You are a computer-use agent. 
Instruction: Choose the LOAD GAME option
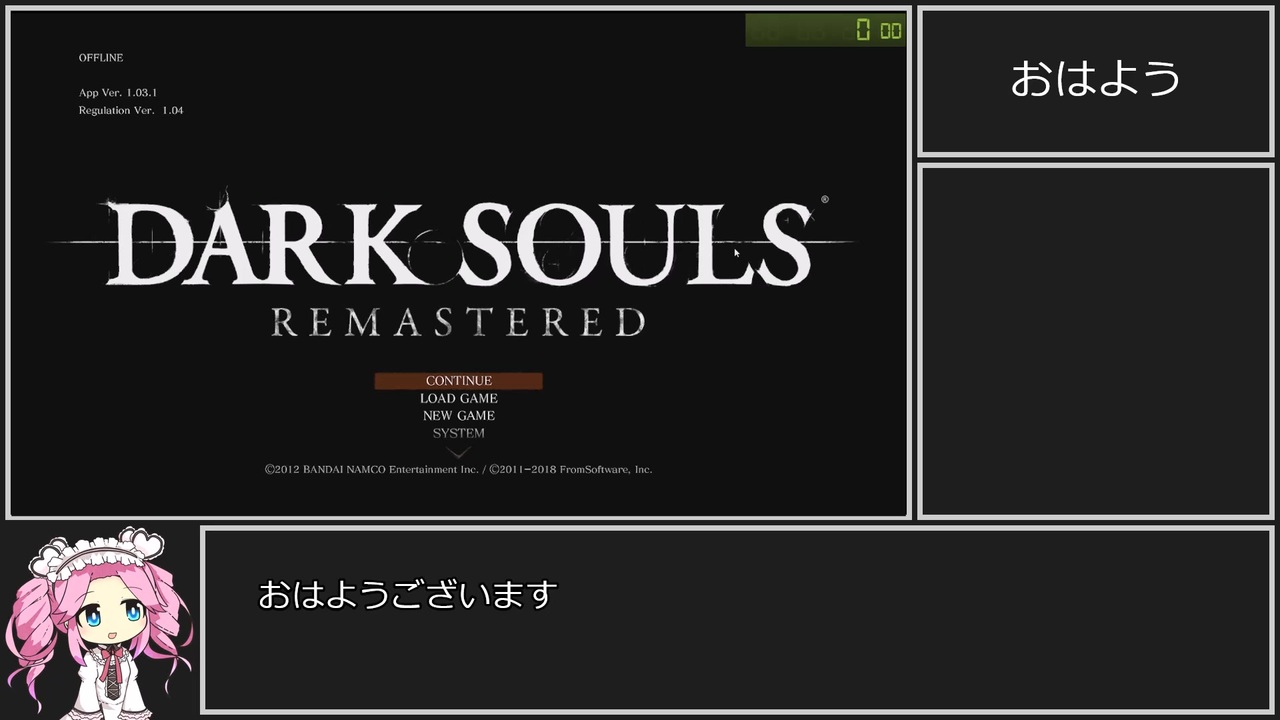pyautogui.click(x=458, y=398)
